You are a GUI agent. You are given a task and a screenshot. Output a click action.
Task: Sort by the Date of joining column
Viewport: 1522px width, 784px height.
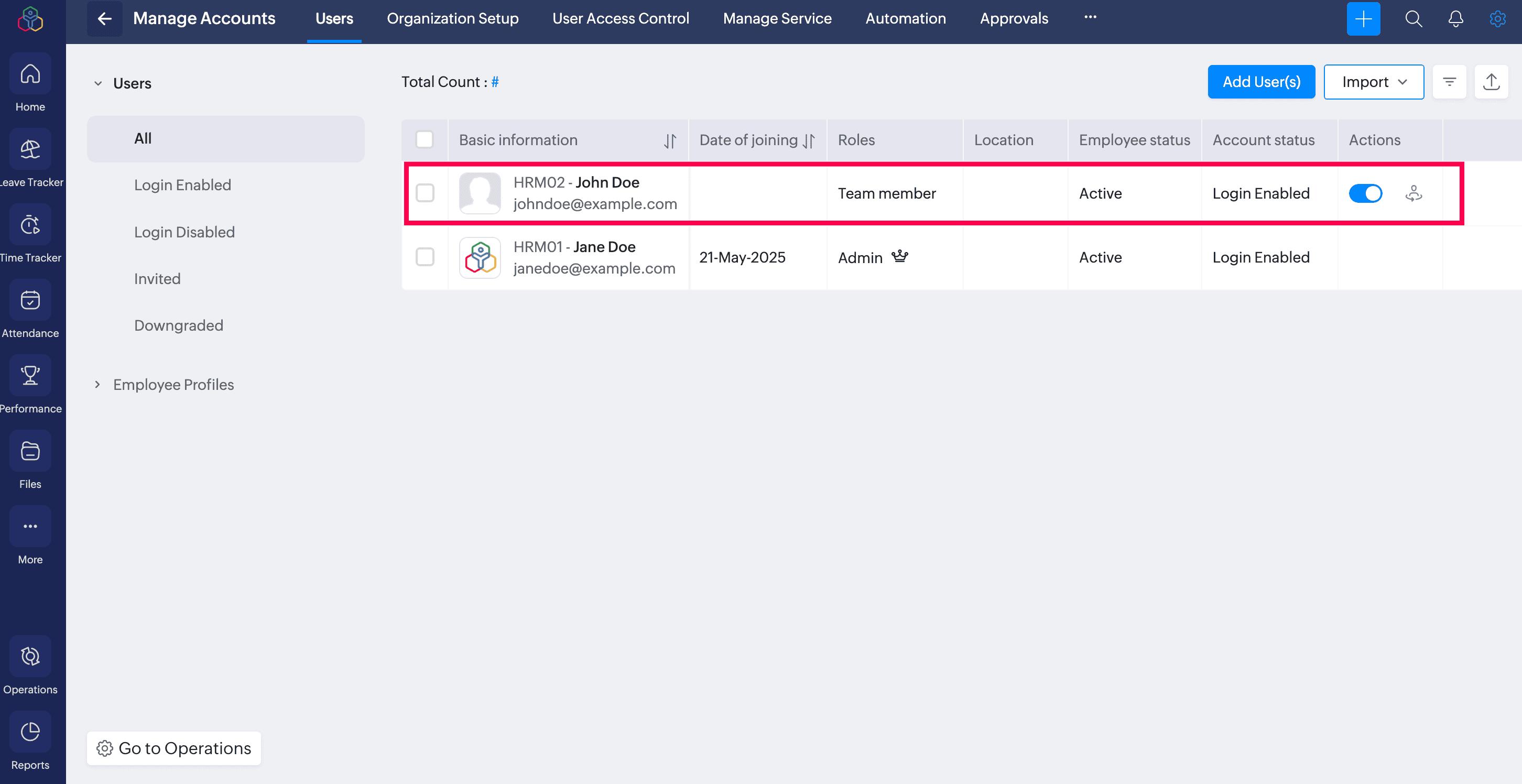click(x=808, y=140)
